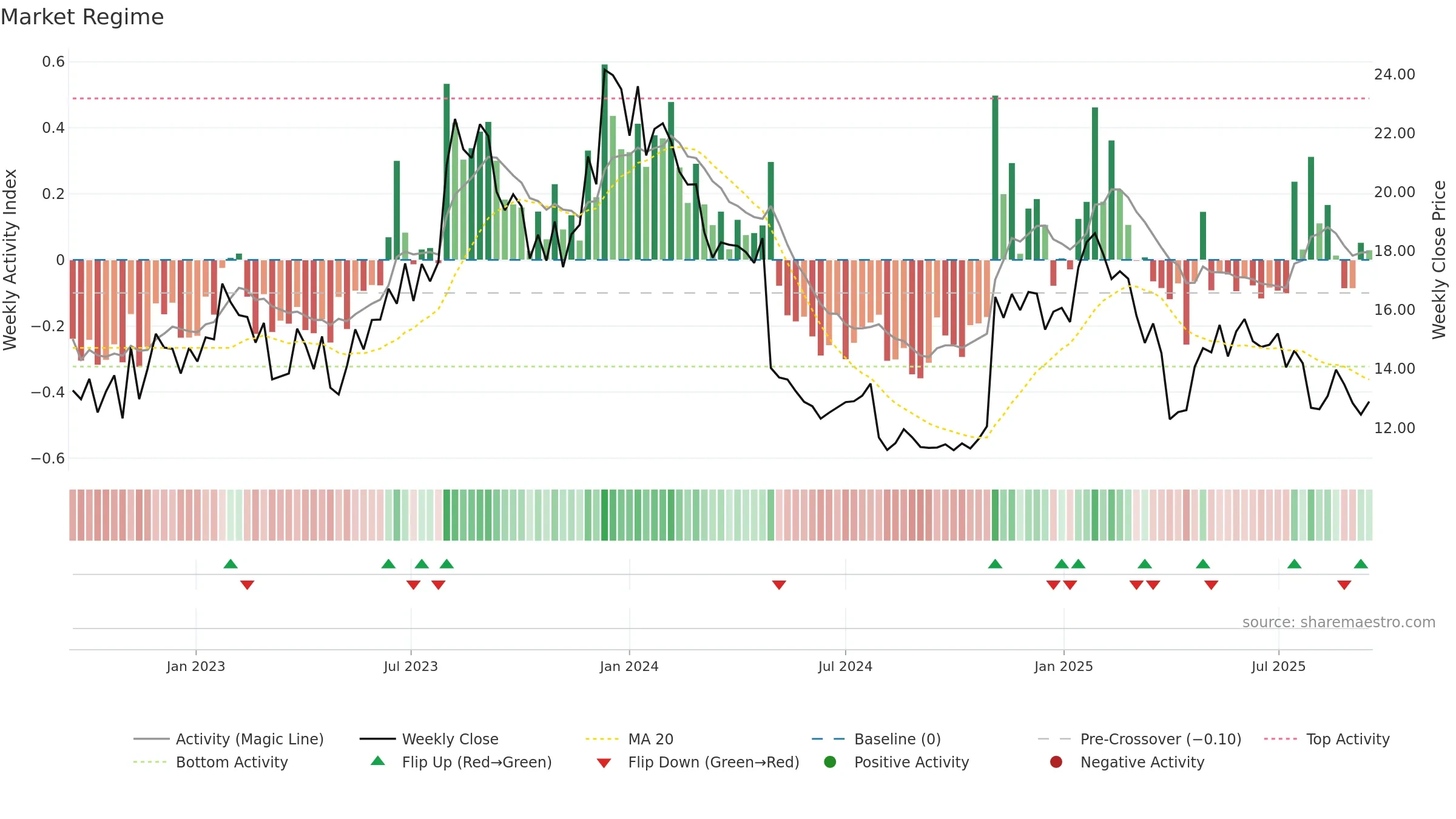Screen dimensions: 1456x819
Task: Click the Jan 2025 x-axis label
Action: point(1063,666)
